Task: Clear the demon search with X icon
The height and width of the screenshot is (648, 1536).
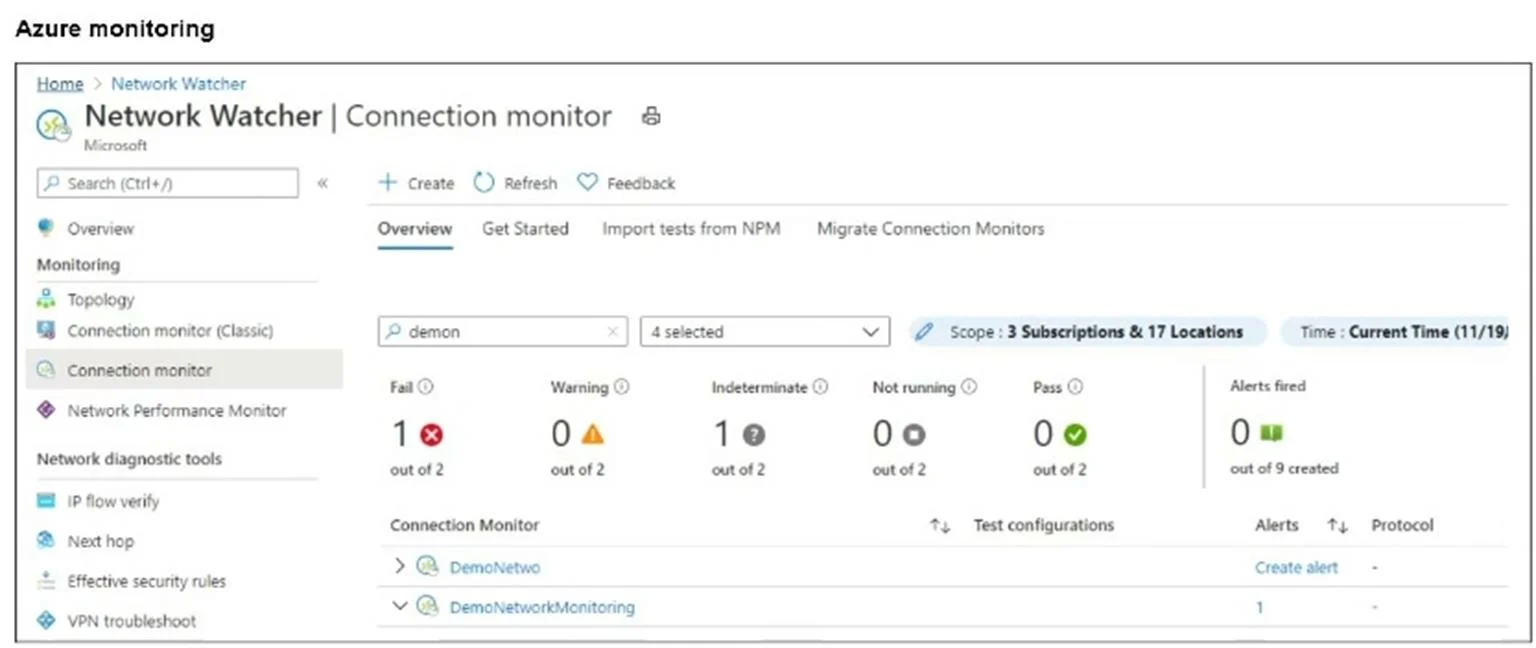Action: point(613,332)
